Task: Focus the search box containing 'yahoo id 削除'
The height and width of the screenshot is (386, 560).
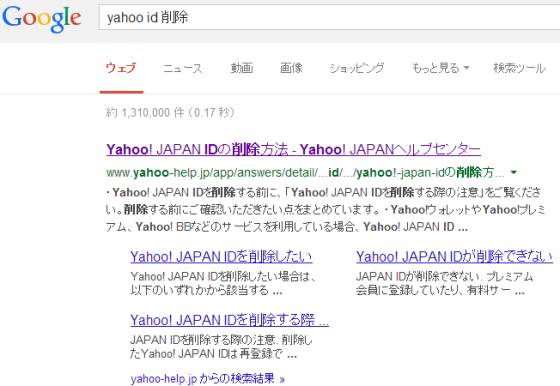Action: (329, 17)
